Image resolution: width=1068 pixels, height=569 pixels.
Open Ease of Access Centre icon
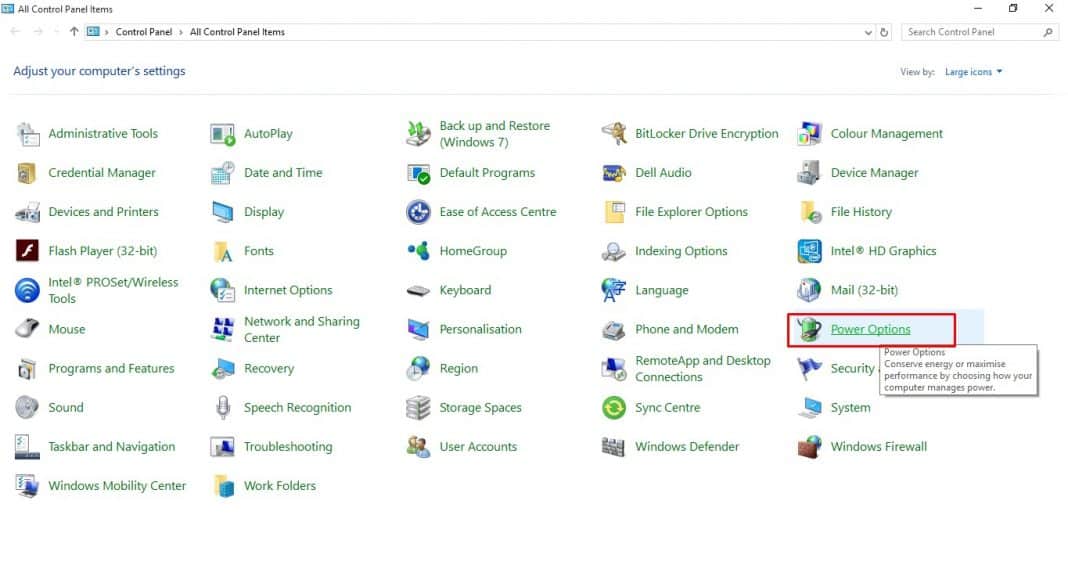pyautogui.click(x=418, y=213)
